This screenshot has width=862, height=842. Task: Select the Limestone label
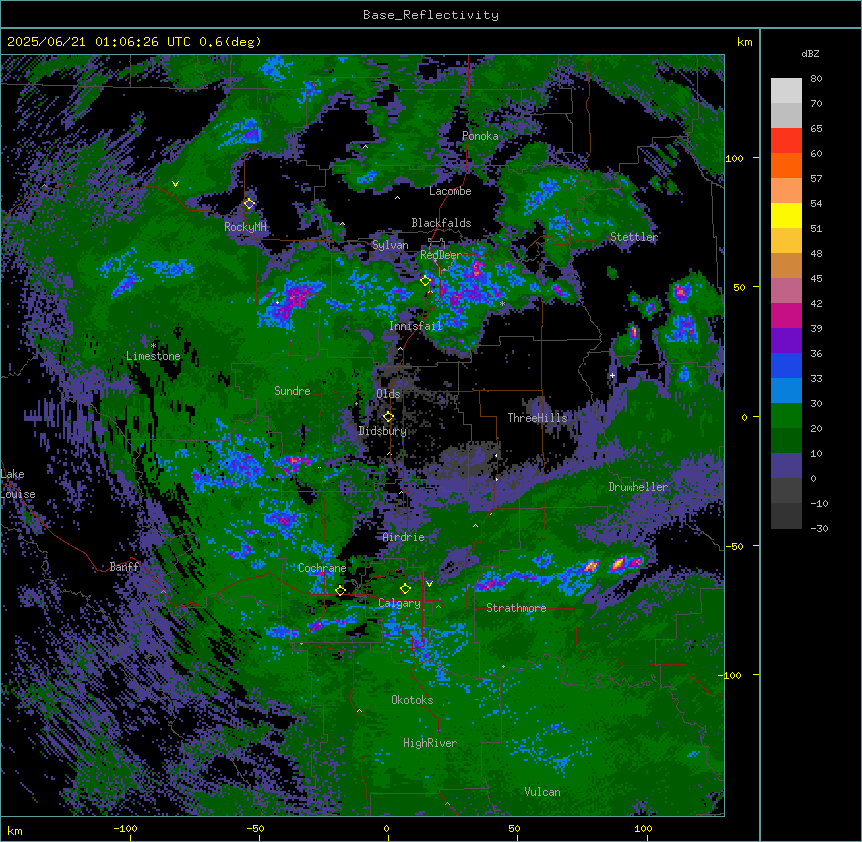(x=153, y=356)
